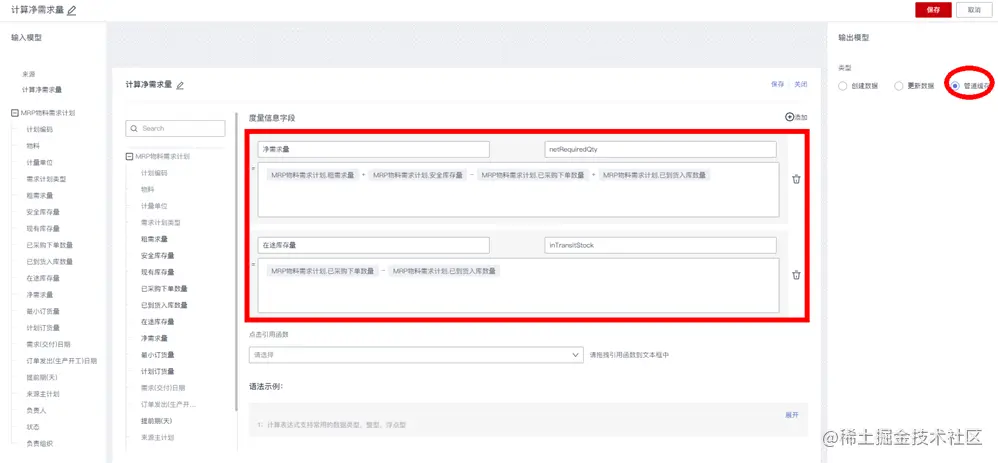
Task: Select 状态 in the 输入模型 tree
Action: [32, 427]
